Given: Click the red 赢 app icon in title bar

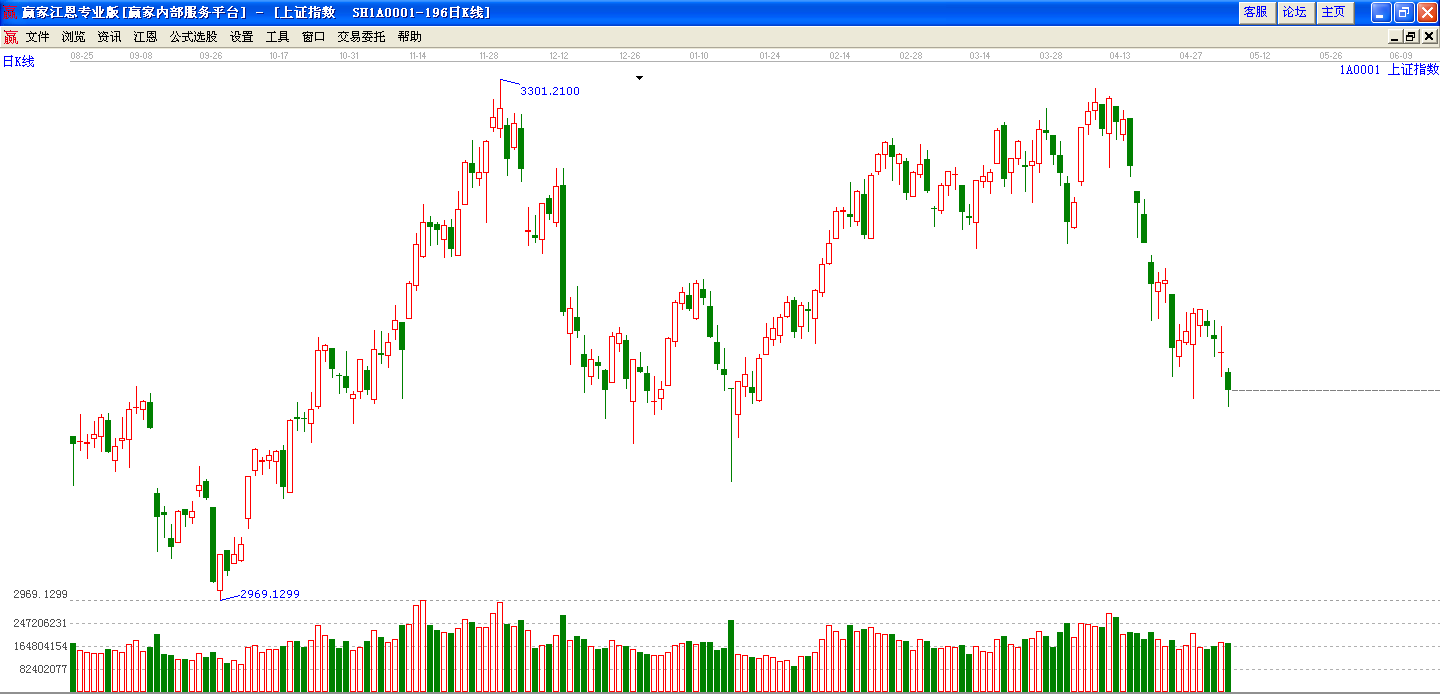Looking at the screenshot, I should pos(11,12).
